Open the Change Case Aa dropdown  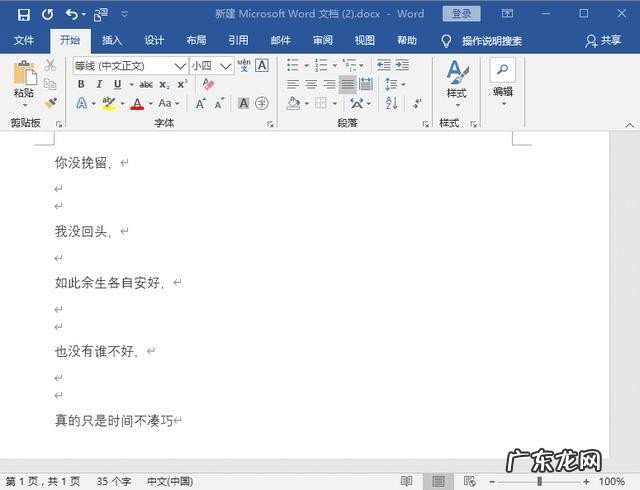[169, 103]
